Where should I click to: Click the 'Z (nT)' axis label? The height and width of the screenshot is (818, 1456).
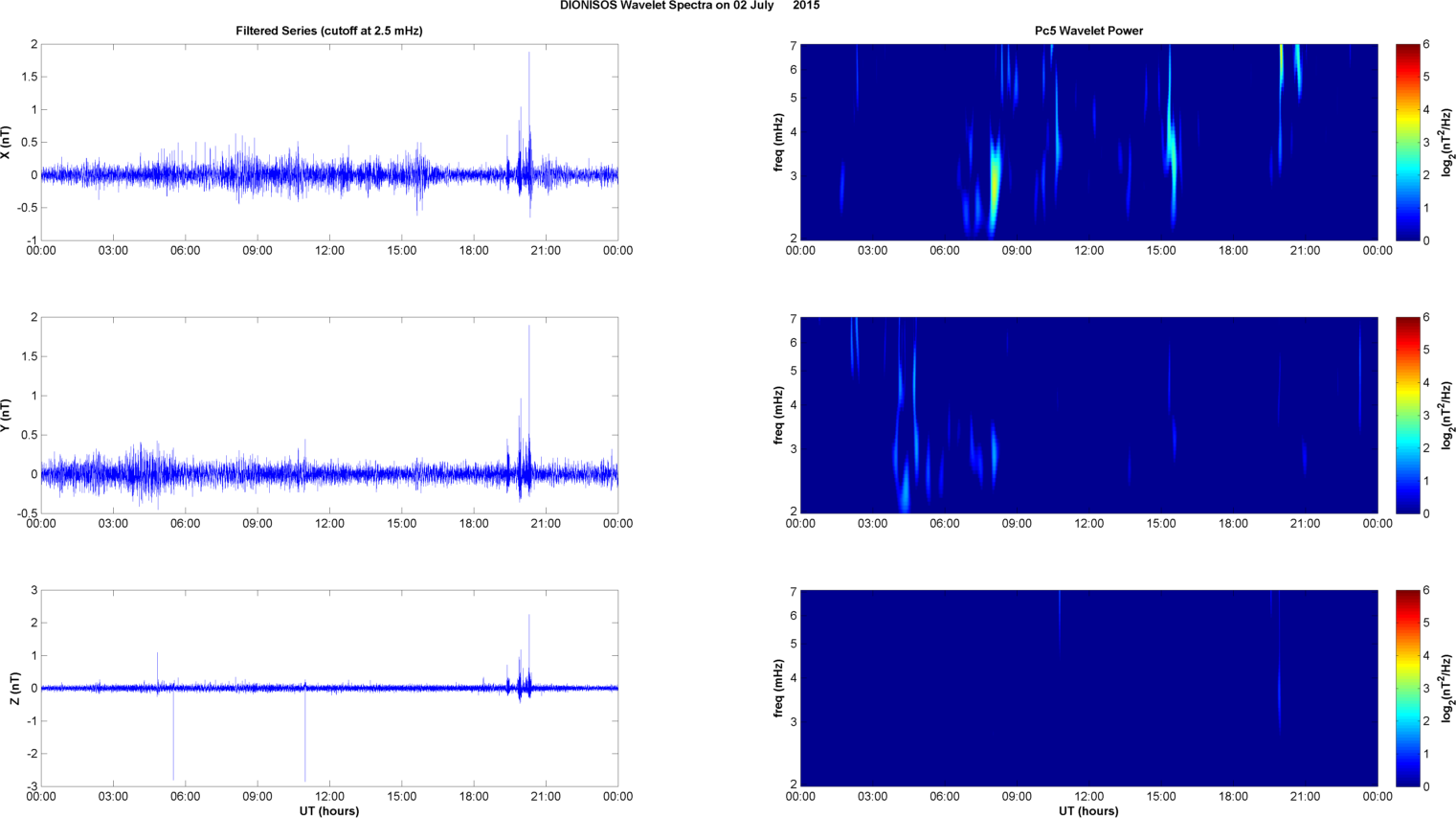coord(15,689)
